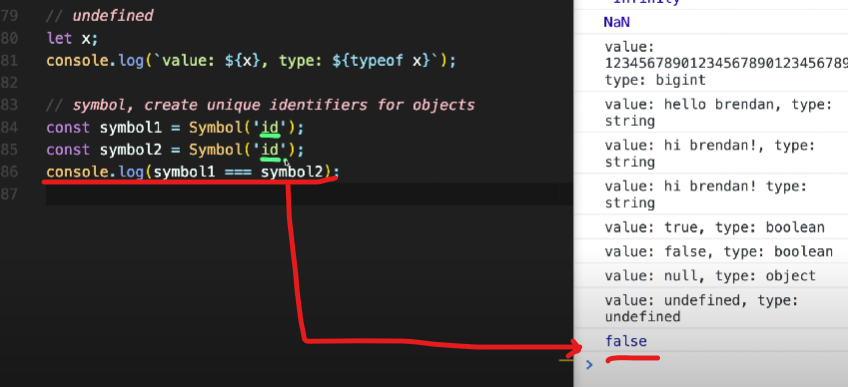
Task: Click the 'const symbol2' declaration line
Action: [x=176, y=150]
